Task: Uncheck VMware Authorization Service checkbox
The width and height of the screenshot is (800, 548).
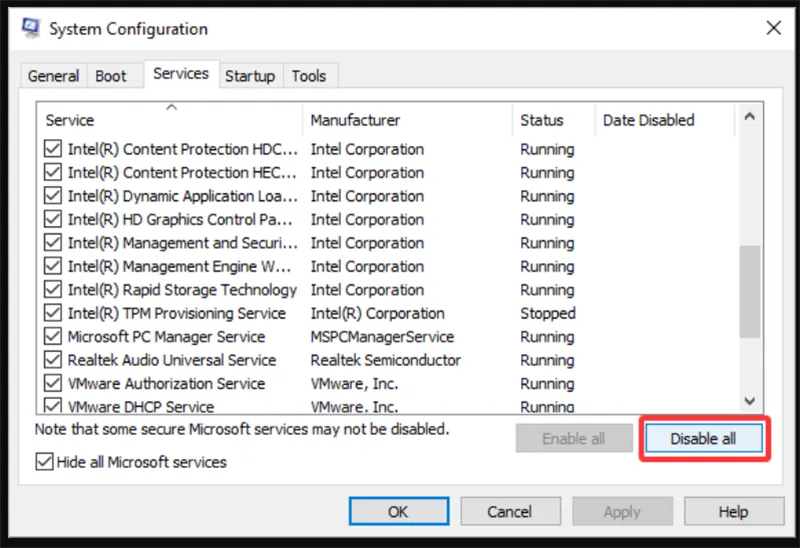Action: click(x=53, y=384)
